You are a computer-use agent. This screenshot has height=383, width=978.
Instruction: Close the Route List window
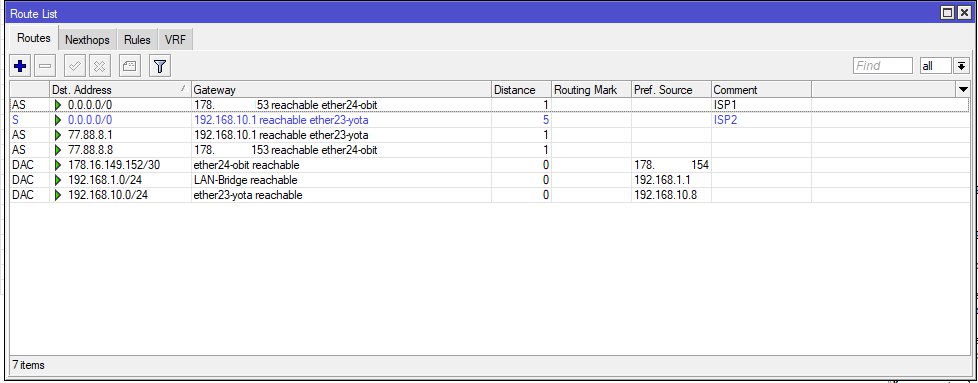tap(964, 12)
